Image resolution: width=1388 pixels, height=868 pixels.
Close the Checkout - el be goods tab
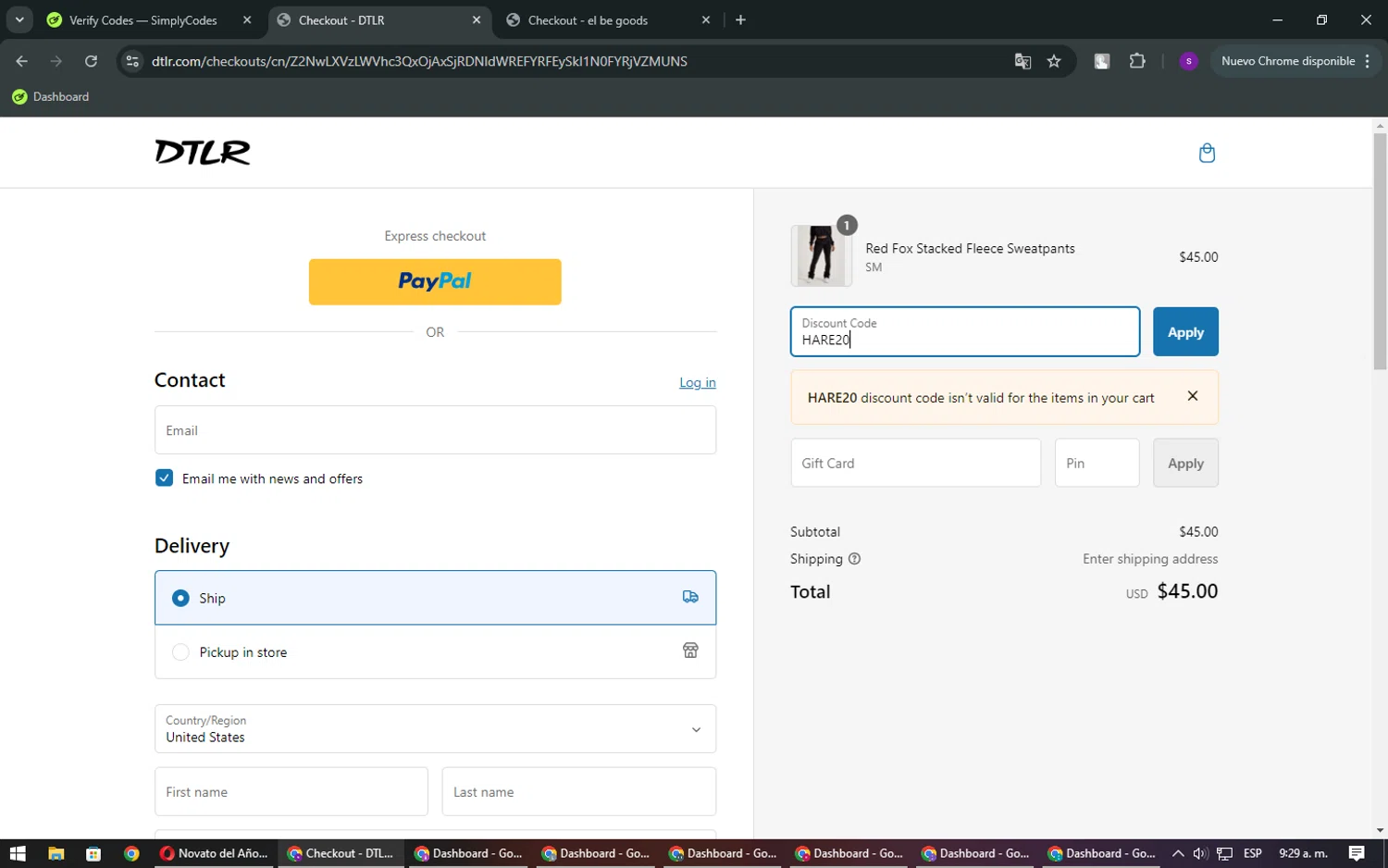(706, 19)
